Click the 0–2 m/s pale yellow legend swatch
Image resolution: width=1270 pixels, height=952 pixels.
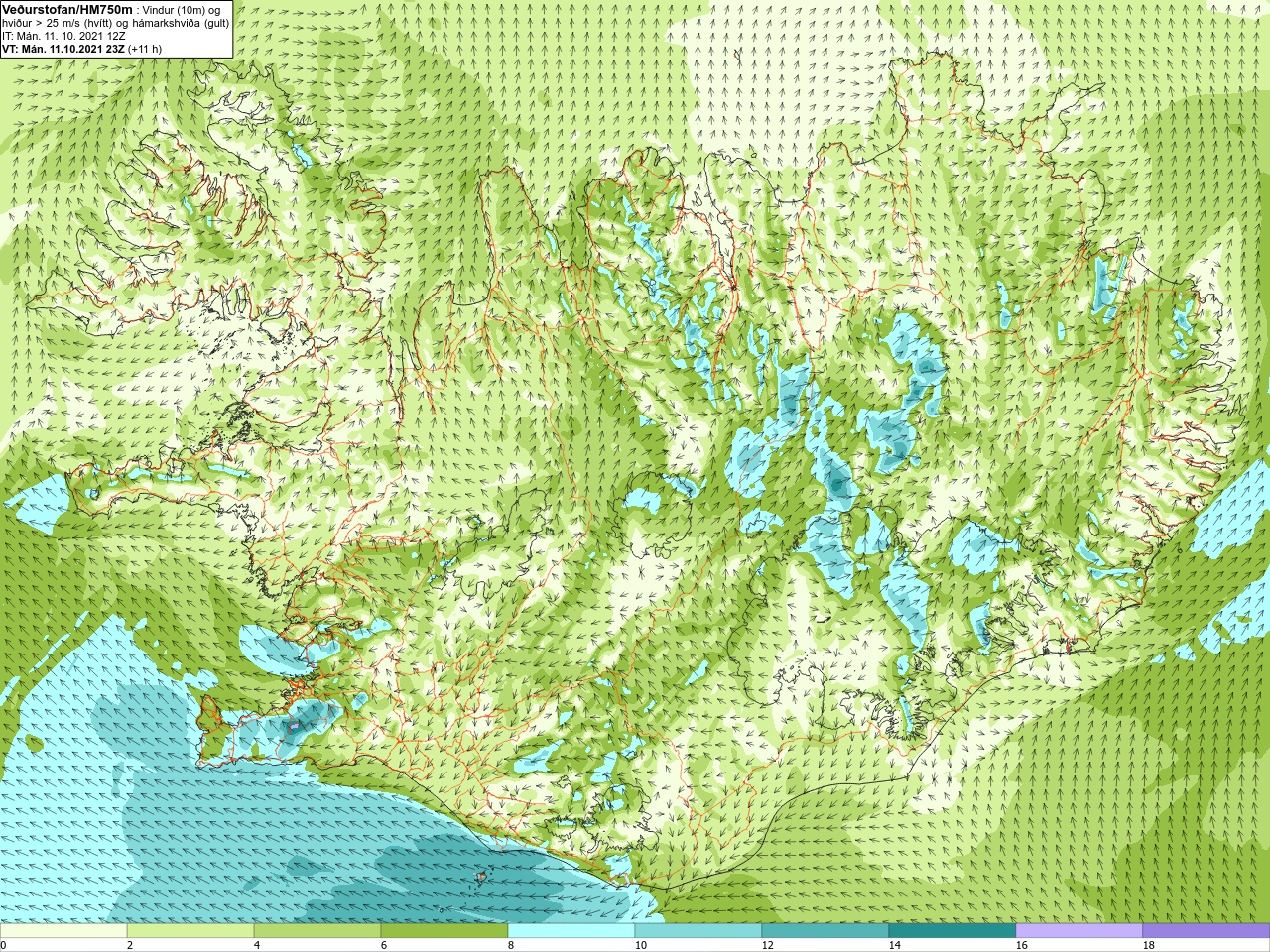(63, 931)
